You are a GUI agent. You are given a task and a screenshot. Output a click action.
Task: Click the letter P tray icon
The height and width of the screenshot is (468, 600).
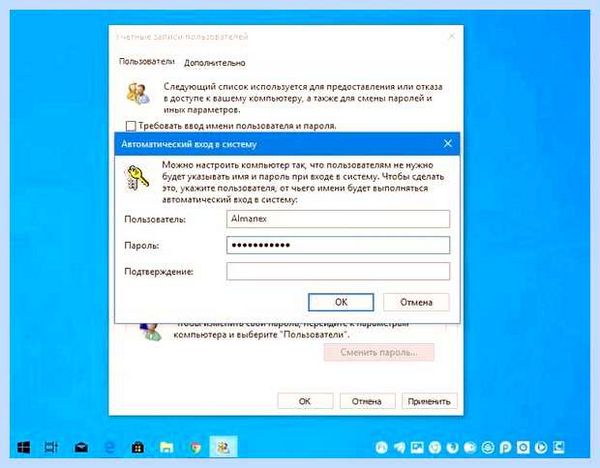click(505, 447)
